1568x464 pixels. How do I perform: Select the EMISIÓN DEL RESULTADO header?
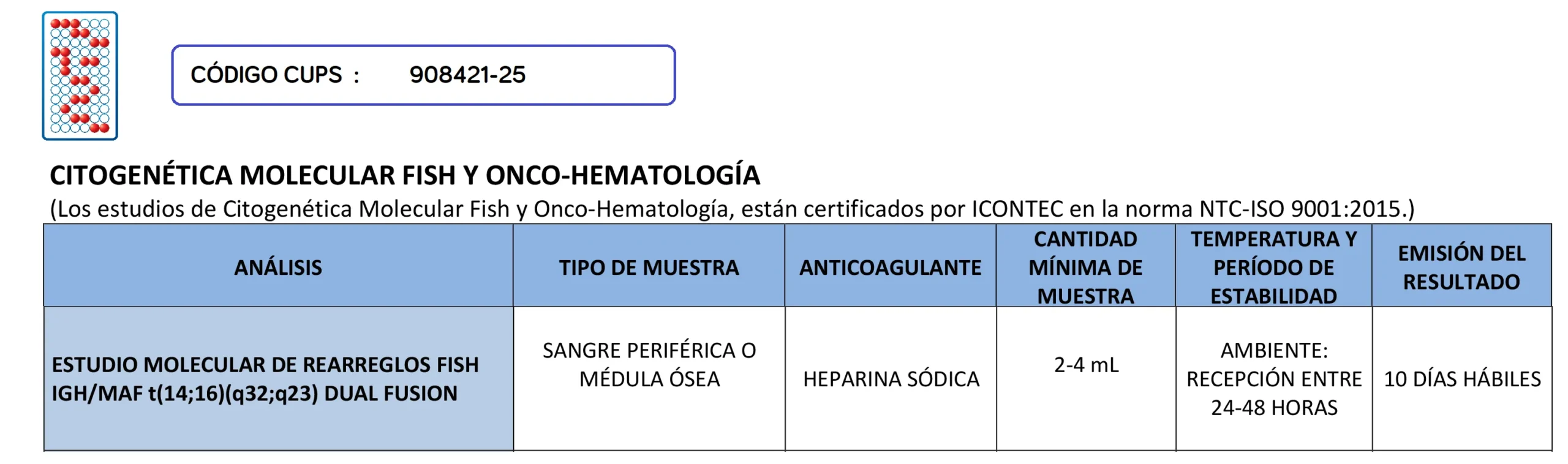tap(1461, 268)
